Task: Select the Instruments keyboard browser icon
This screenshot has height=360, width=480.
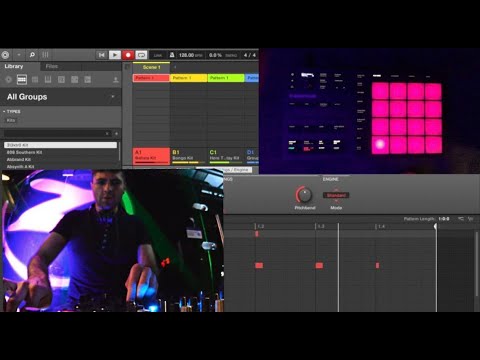Action: point(48,80)
